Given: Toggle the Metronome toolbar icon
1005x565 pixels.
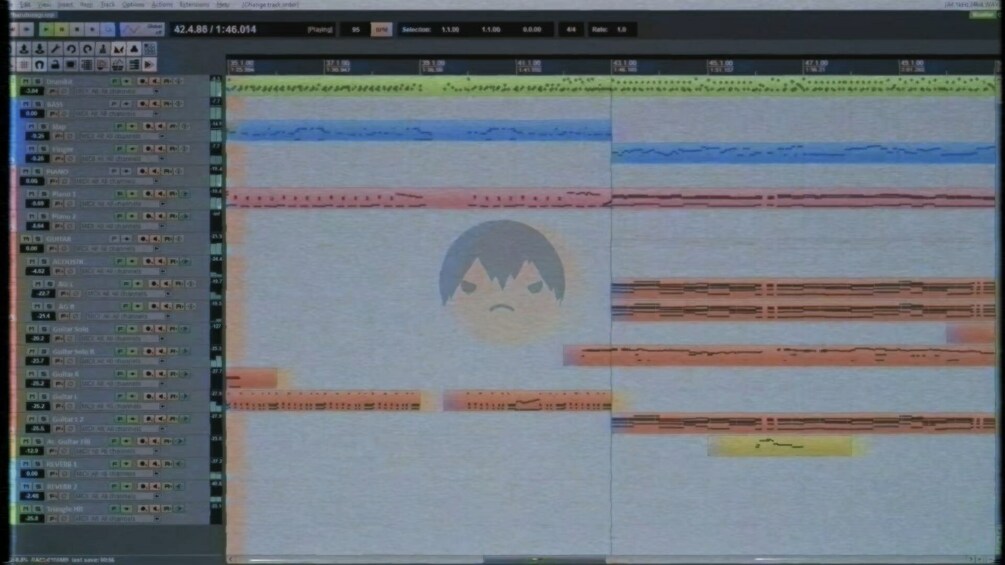Looking at the screenshot, I should point(103,49).
